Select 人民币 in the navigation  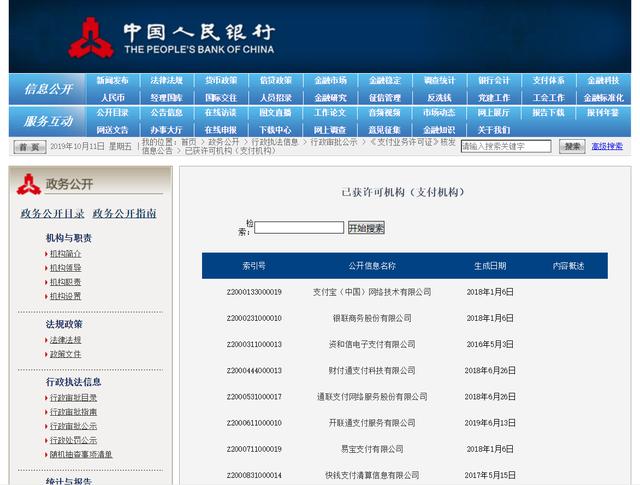(x=113, y=98)
